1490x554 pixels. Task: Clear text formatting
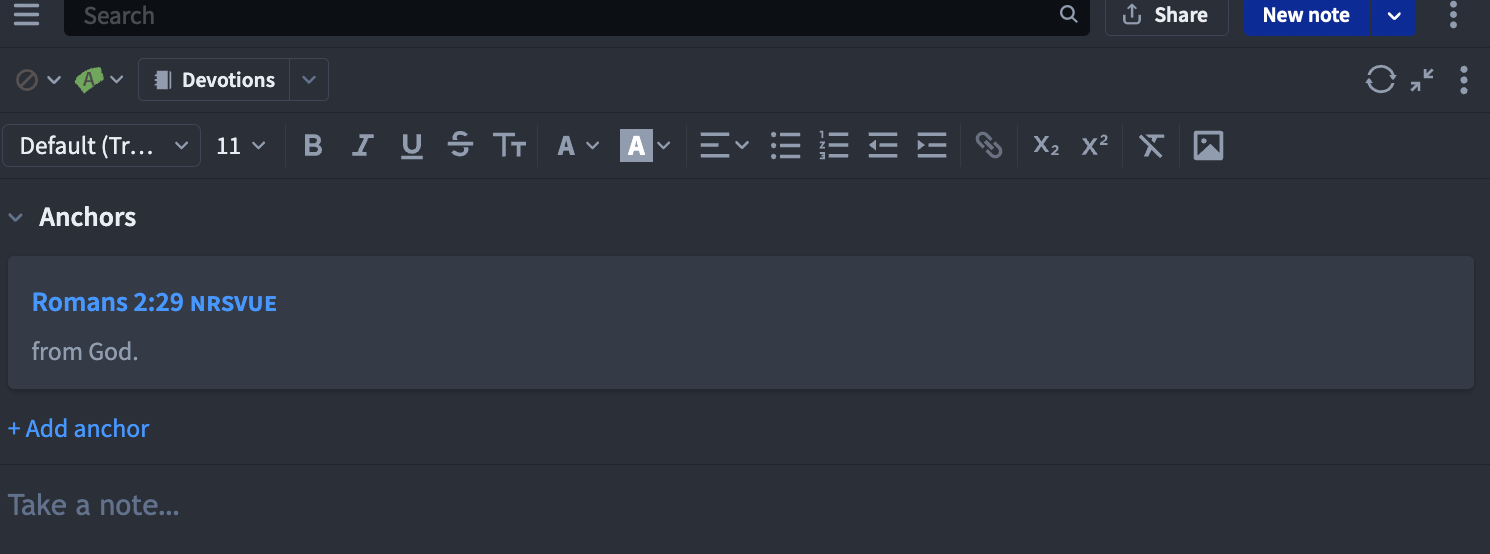click(x=1152, y=146)
